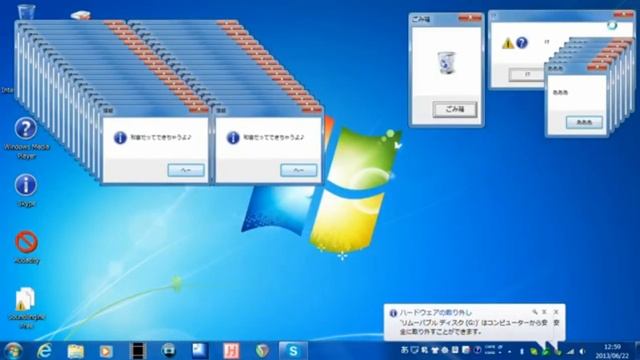Open the volume speaker tray icon
Image resolution: width=640 pixels, height=360 pixels.
click(x=582, y=351)
